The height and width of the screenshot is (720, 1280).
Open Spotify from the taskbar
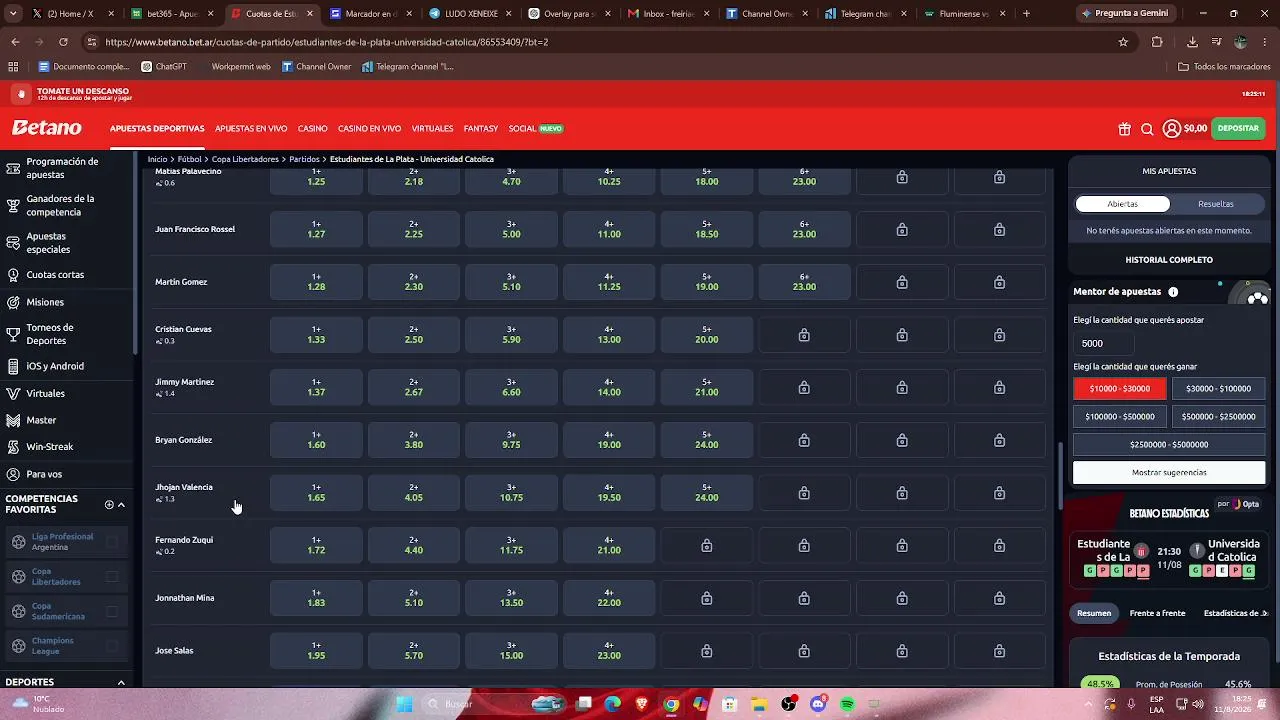(x=847, y=704)
